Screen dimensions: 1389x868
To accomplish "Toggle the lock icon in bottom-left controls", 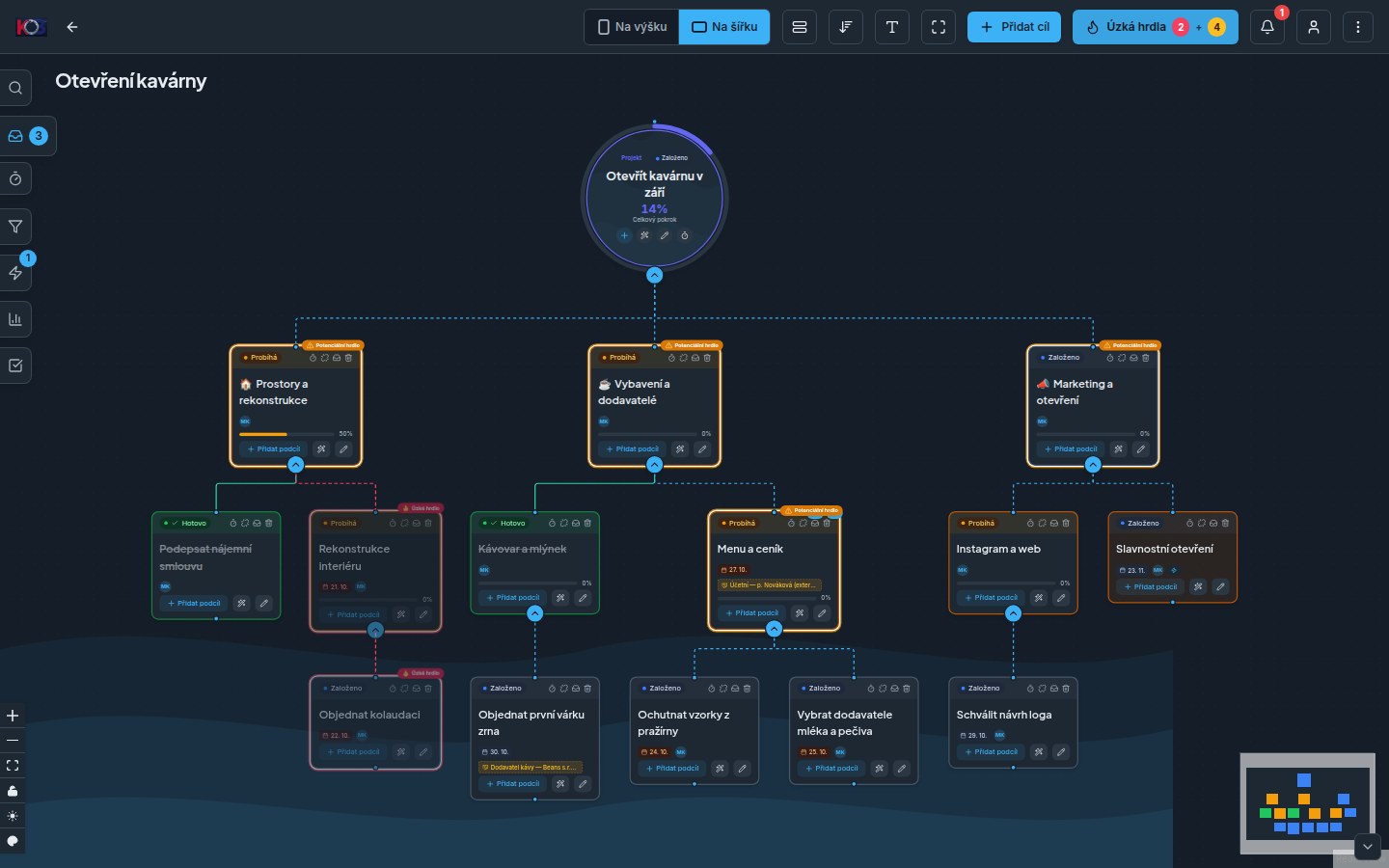I will [13, 791].
